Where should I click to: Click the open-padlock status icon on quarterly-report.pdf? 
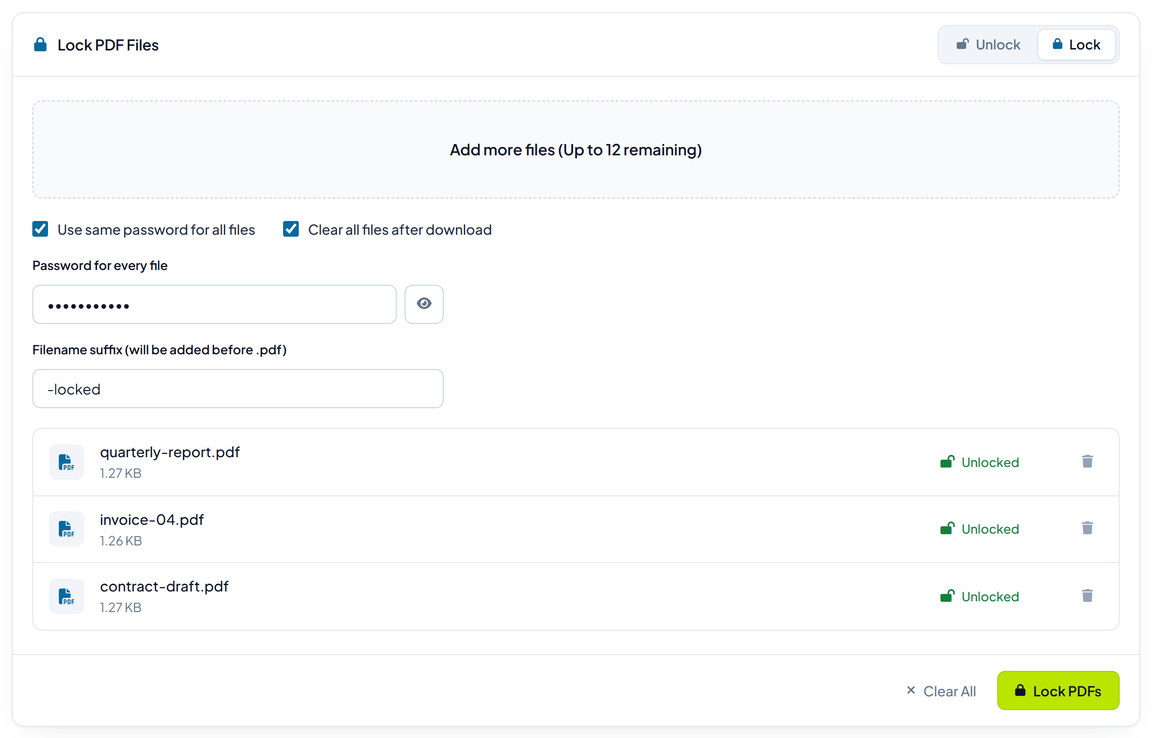point(947,462)
